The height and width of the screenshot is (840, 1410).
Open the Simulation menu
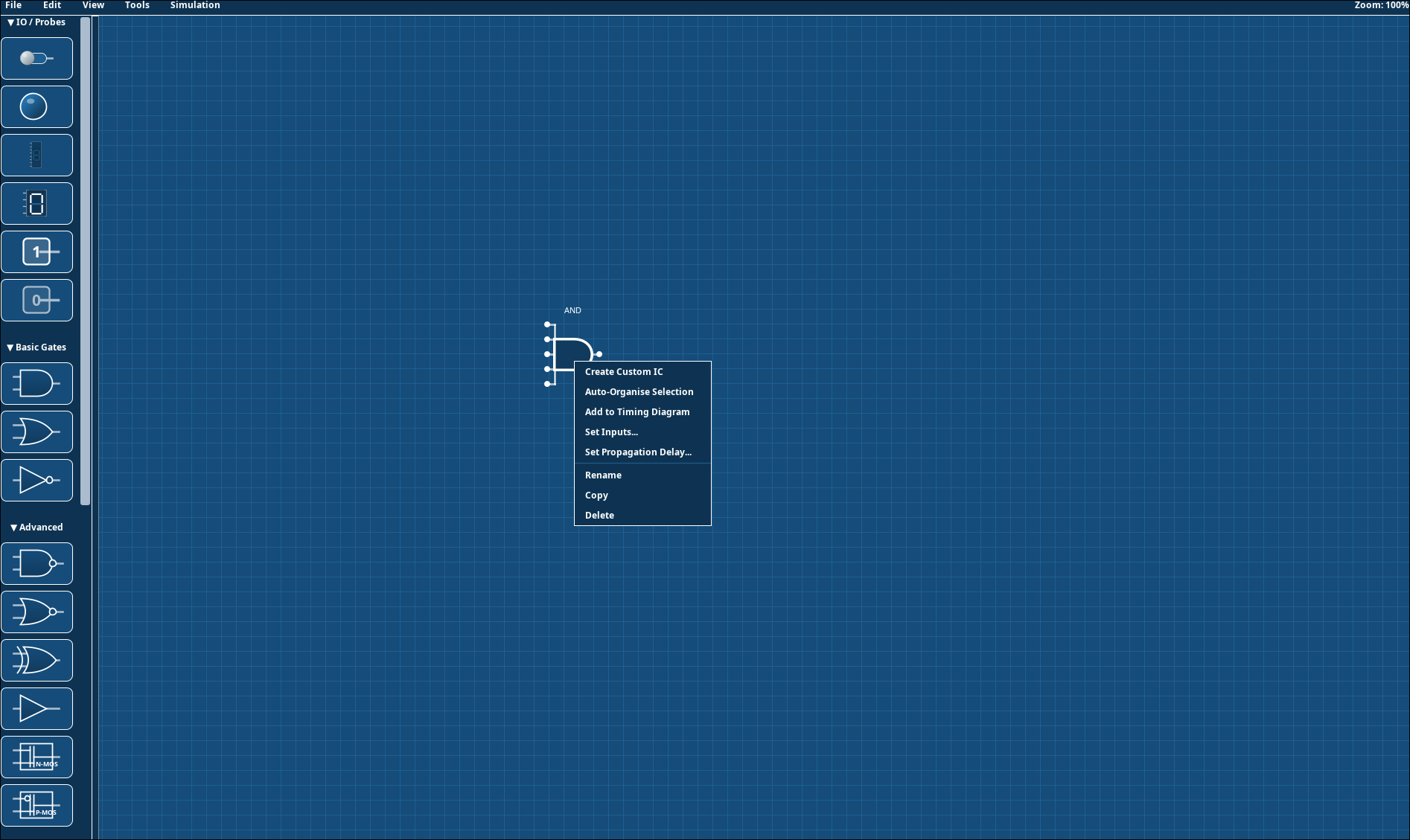click(195, 5)
